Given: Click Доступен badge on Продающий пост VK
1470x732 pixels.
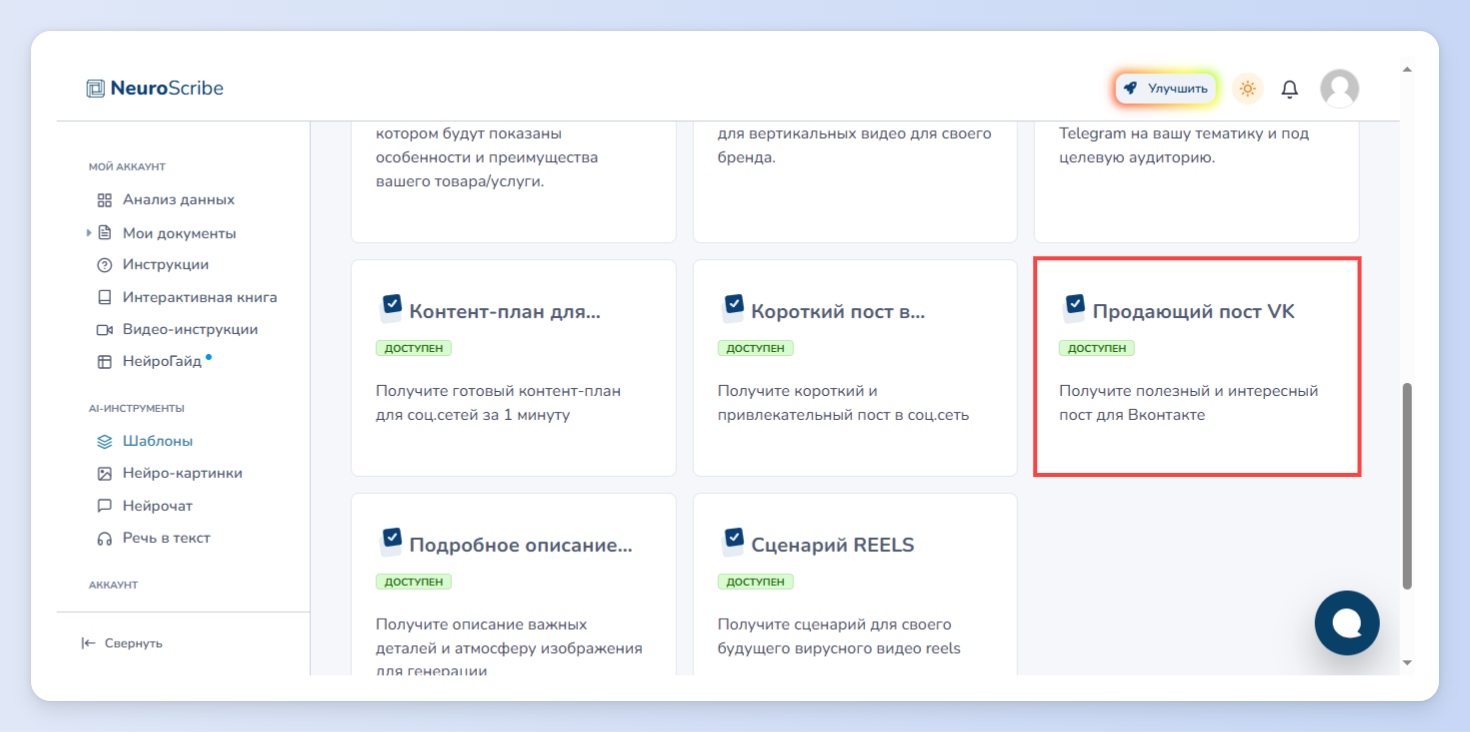Looking at the screenshot, I should click(x=1097, y=348).
